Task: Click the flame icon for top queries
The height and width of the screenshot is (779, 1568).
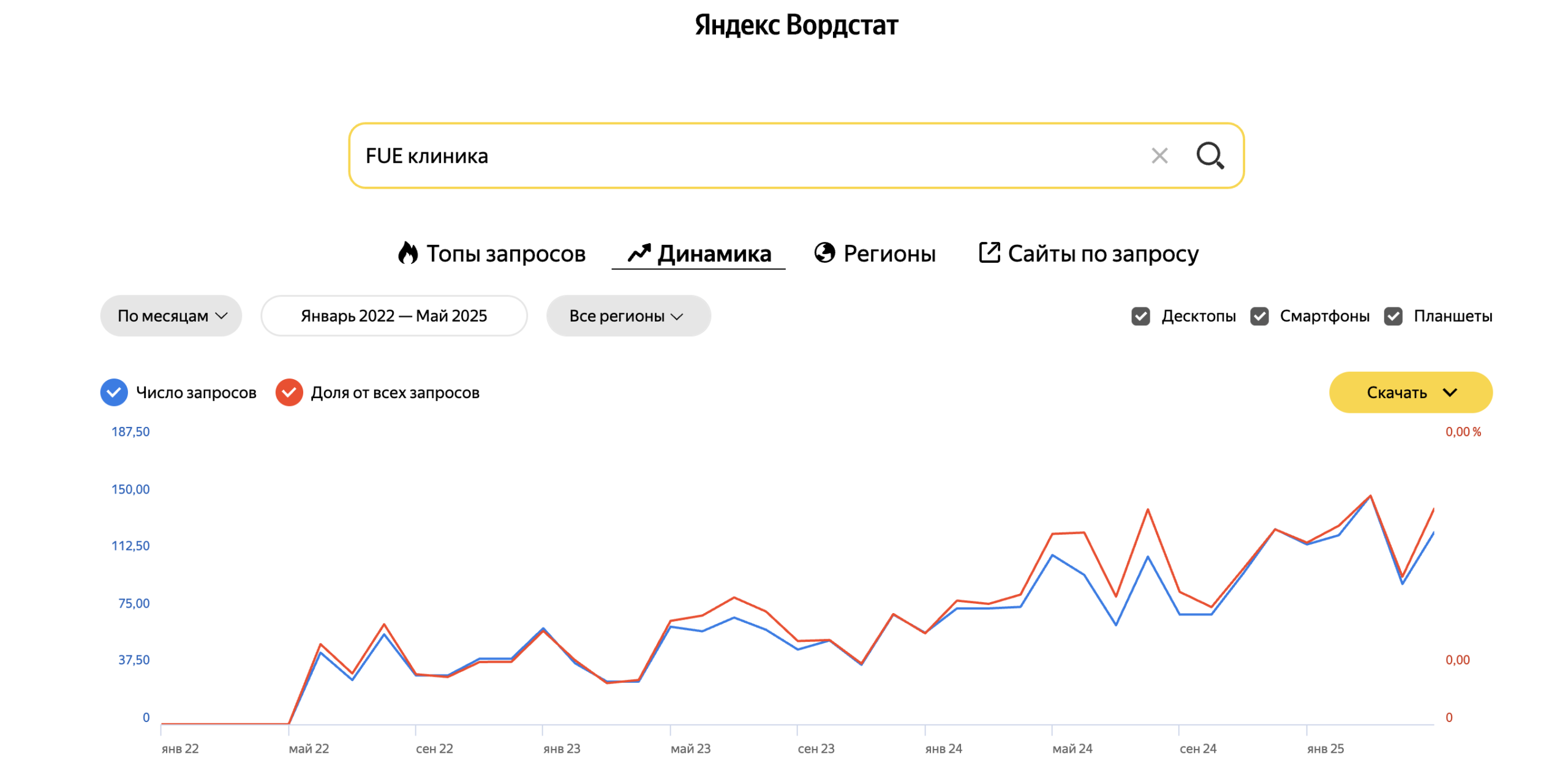Action: pos(408,253)
